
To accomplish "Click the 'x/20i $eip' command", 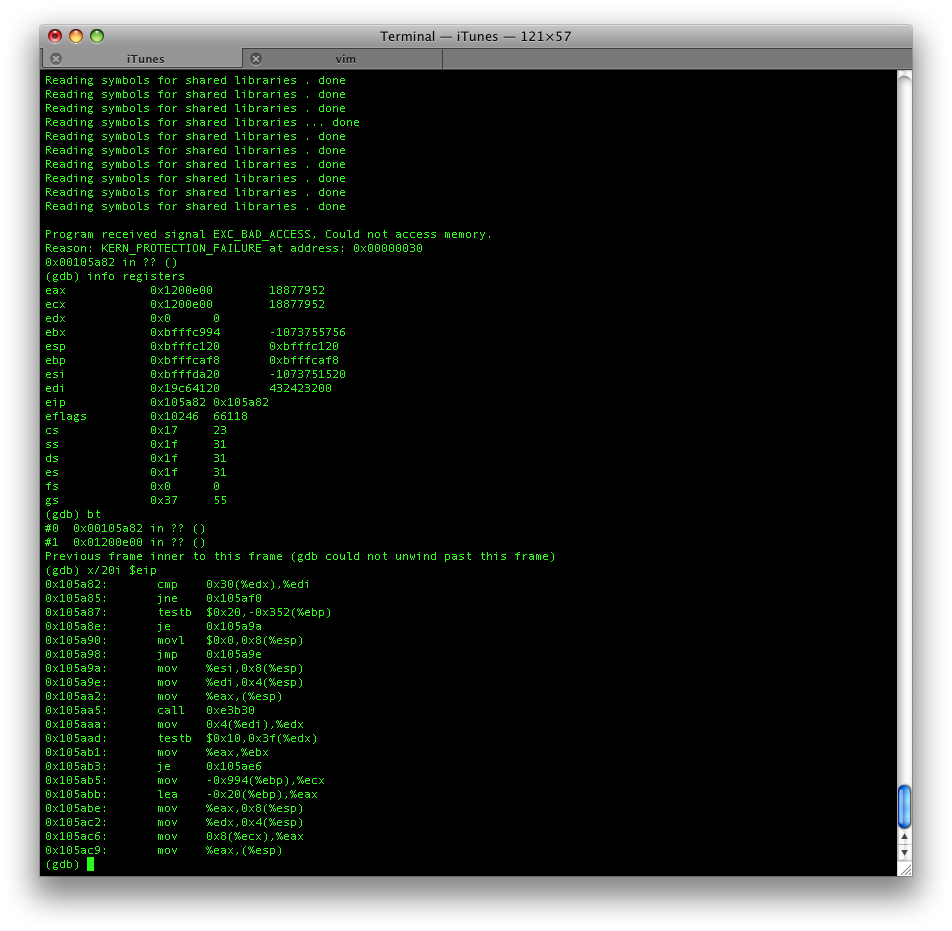I will [122, 570].
